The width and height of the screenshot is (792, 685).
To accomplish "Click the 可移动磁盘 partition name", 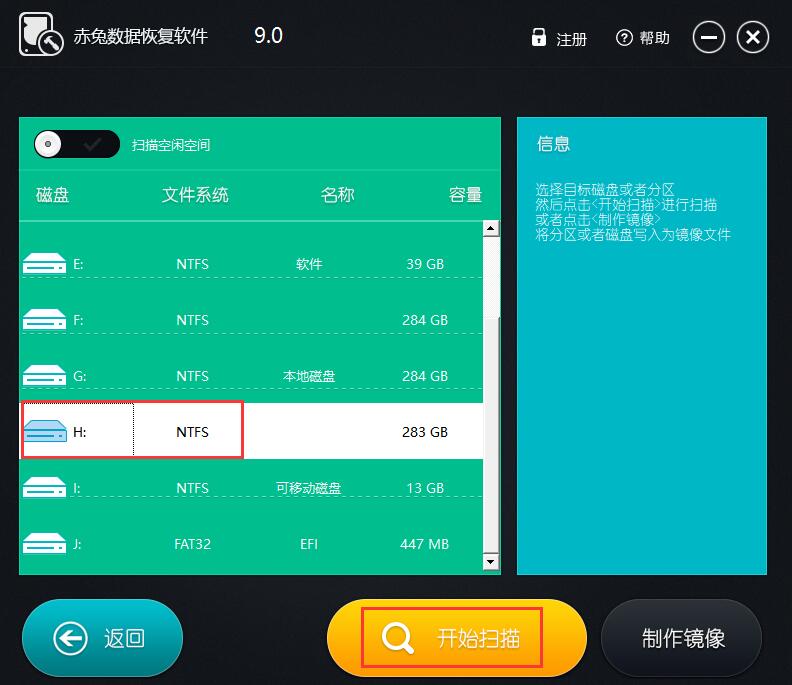I will 309,488.
